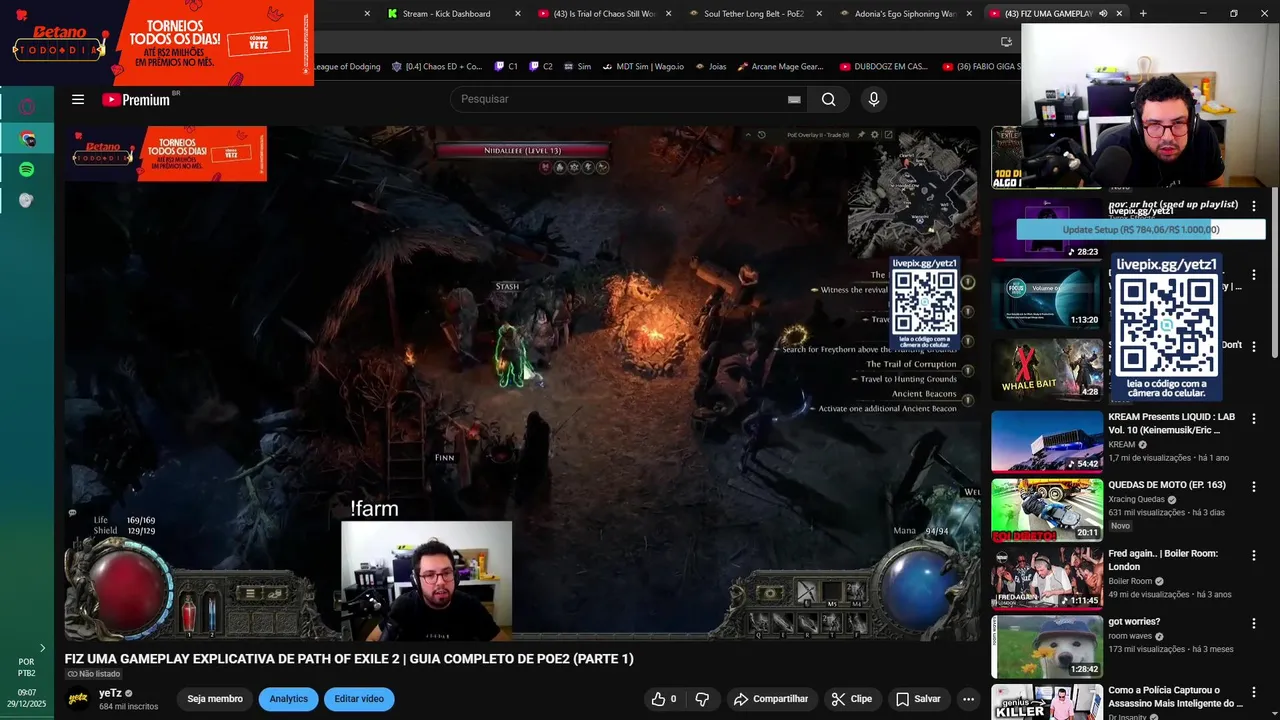Click the magnifier search button
Screen dimensions: 1280x720
click(828, 99)
